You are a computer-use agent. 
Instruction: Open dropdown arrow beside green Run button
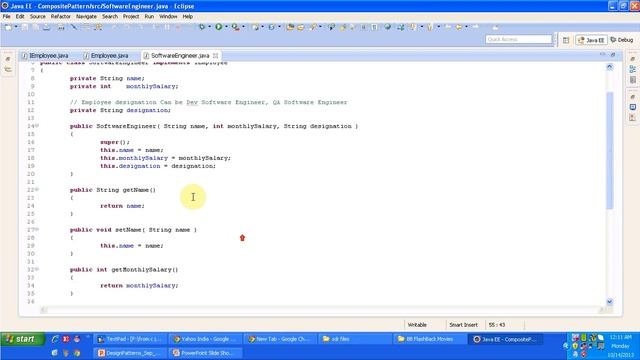[226, 27]
